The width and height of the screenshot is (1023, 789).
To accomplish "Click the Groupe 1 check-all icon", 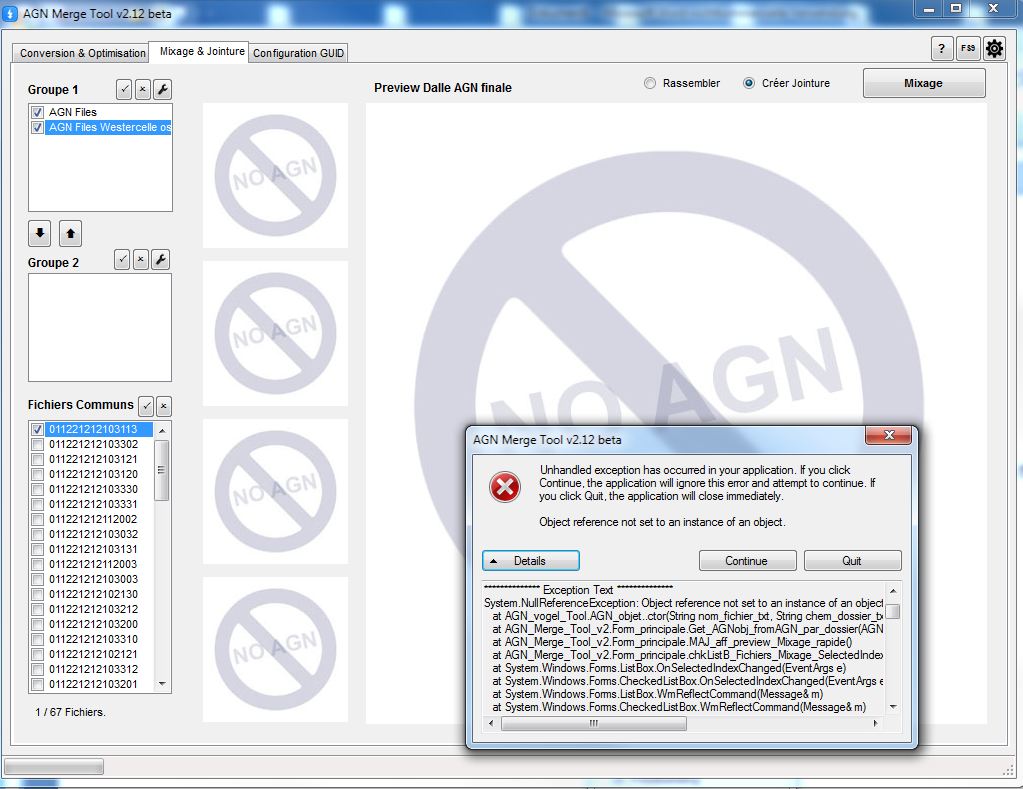I will click(125, 89).
